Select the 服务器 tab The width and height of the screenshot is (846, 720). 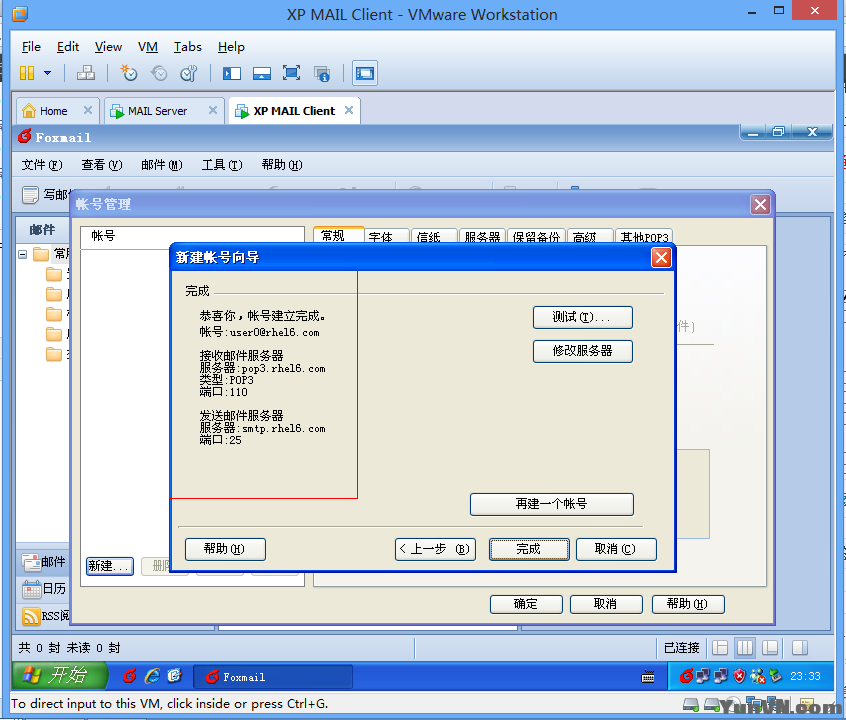pos(482,236)
